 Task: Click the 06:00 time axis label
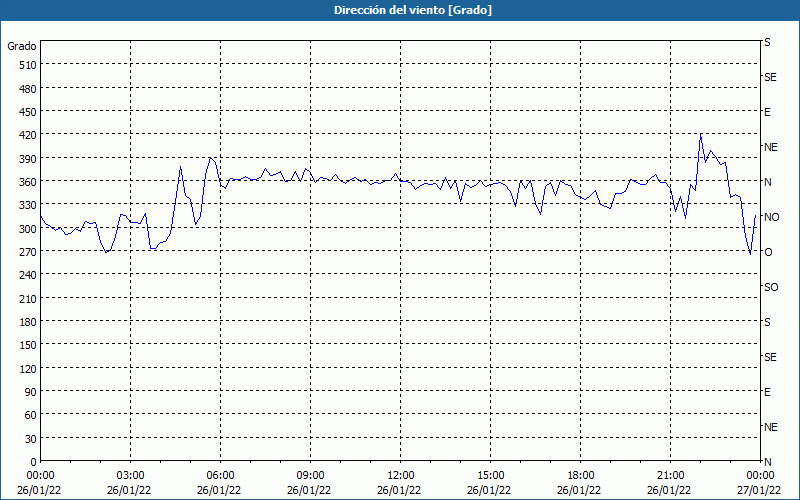(x=220, y=476)
